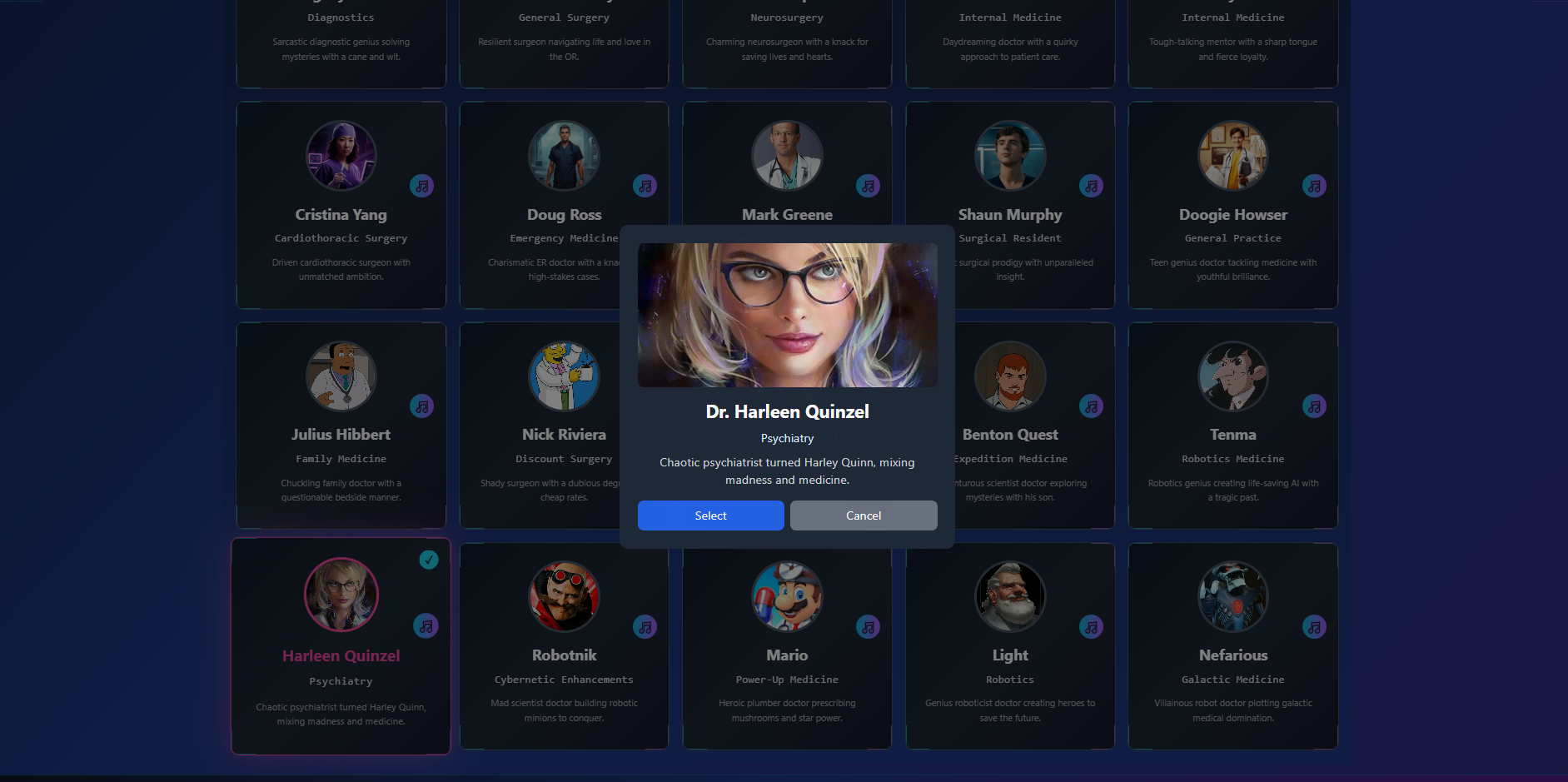Click Doug Ross's avatar portrait
1568x782 pixels.
(565, 156)
